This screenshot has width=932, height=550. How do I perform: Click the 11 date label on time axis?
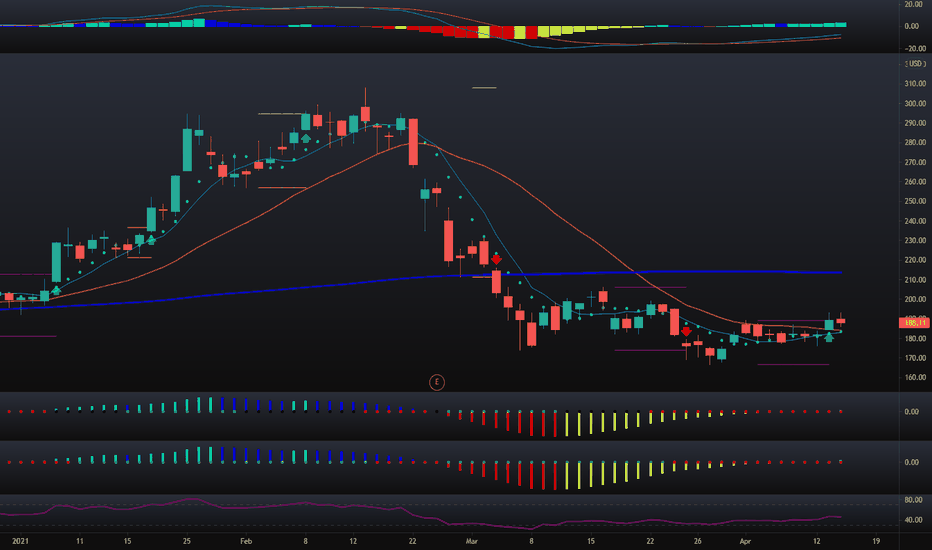(80, 541)
